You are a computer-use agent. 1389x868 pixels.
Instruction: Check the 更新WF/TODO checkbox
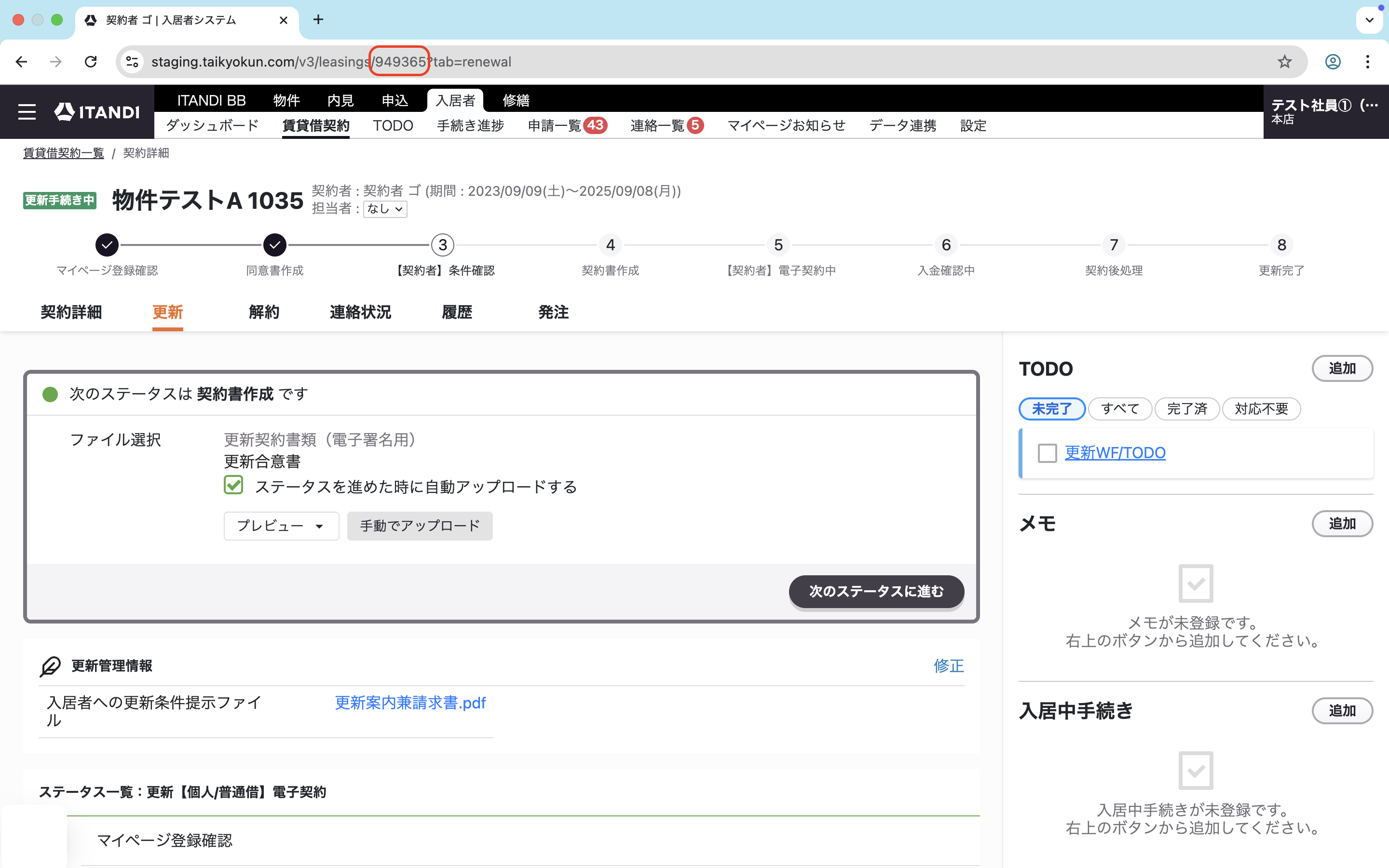(1047, 453)
